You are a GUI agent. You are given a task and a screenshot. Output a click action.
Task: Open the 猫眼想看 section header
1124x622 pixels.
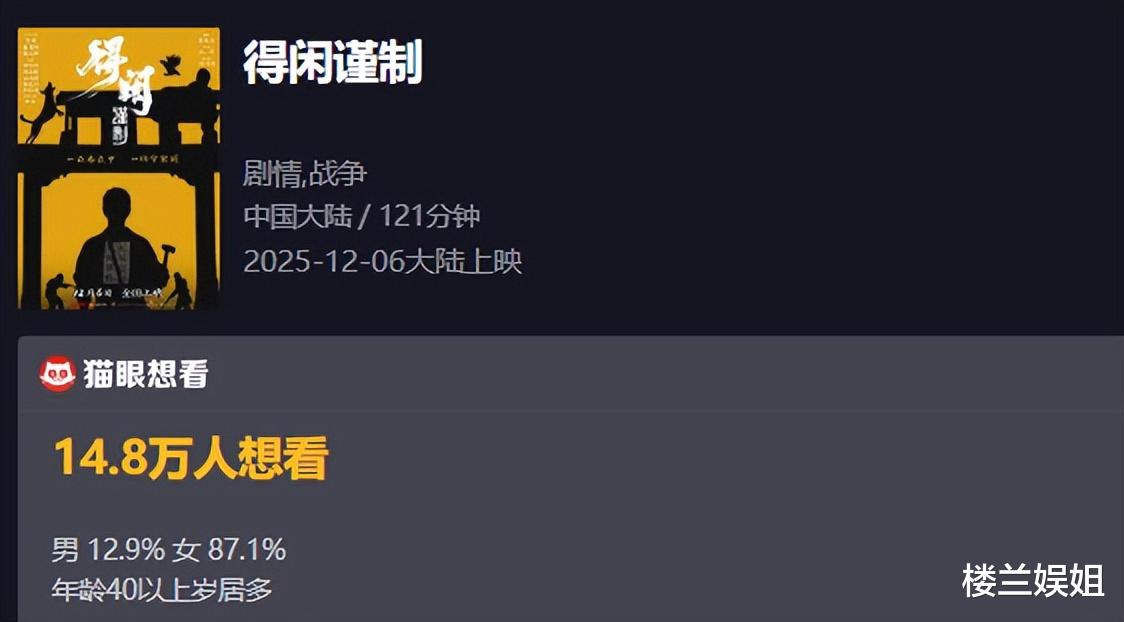click(x=144, y=374)
